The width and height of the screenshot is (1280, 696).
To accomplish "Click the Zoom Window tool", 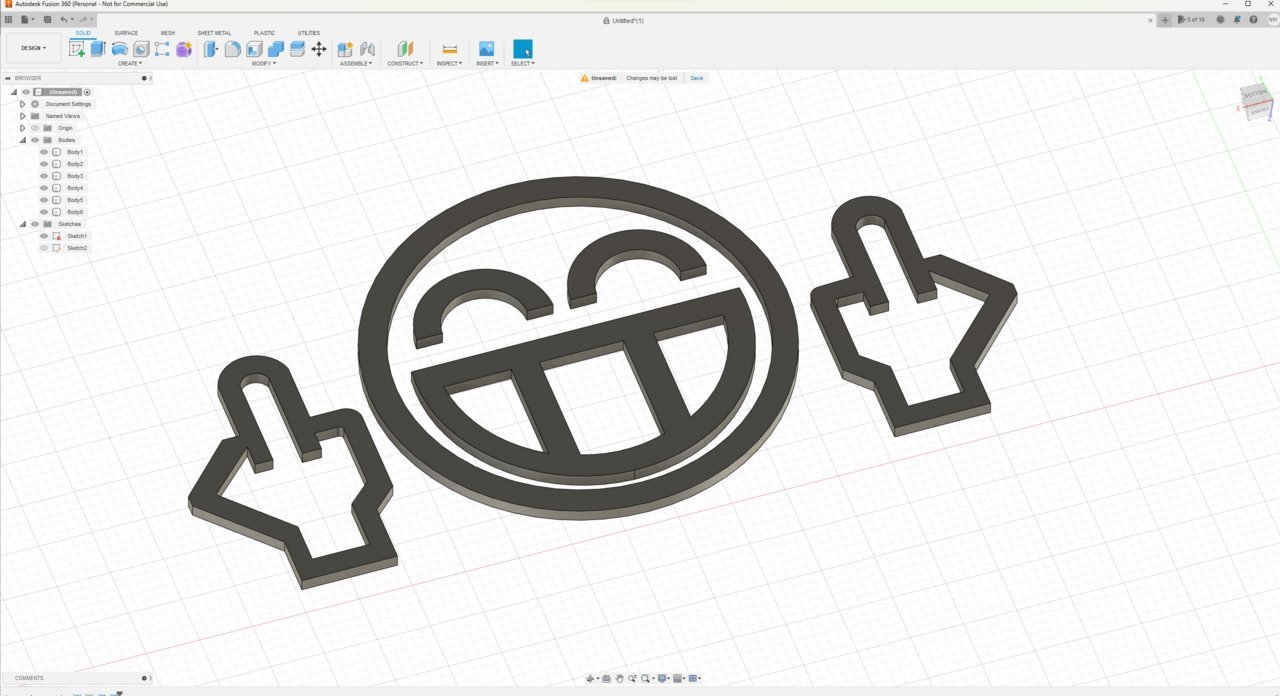I will 632,679.
